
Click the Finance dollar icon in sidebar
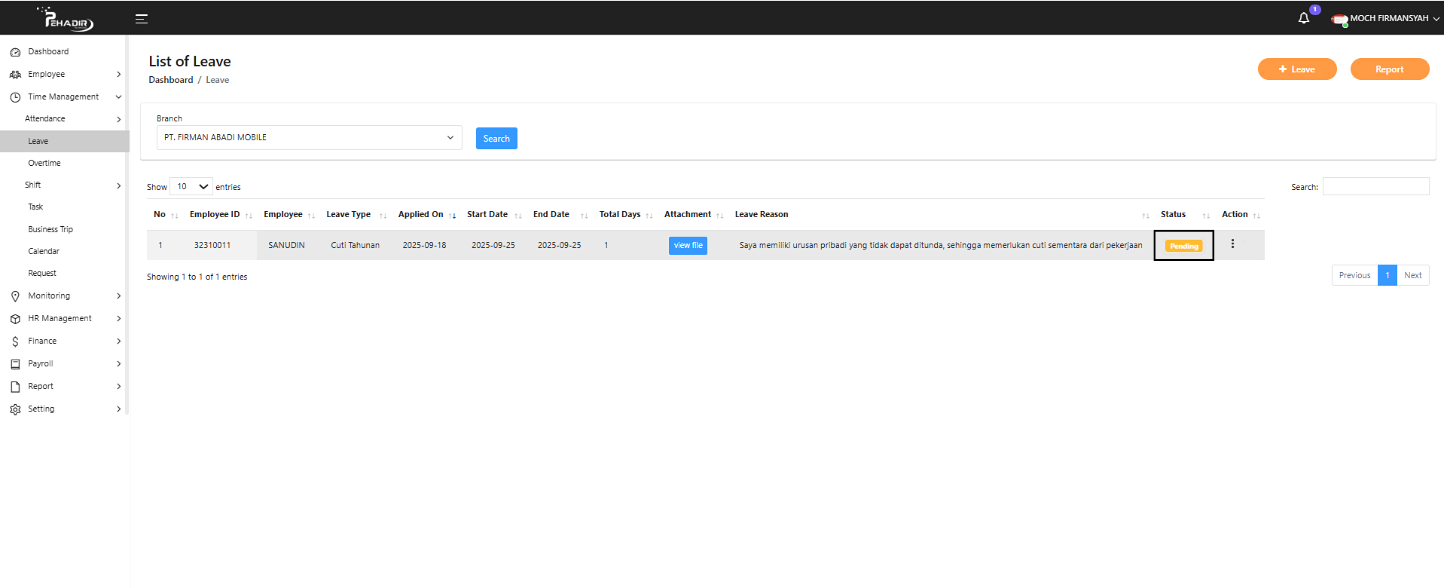pos(15,341)
